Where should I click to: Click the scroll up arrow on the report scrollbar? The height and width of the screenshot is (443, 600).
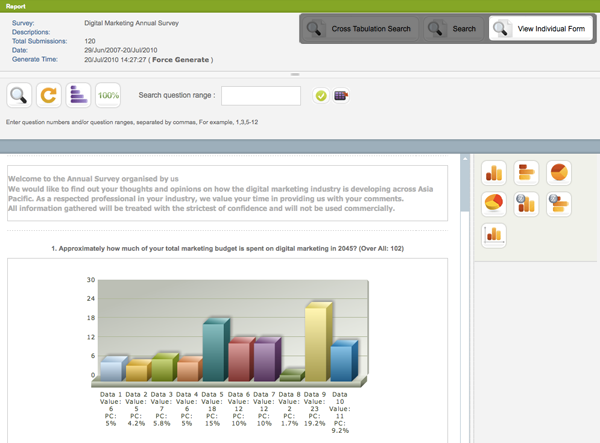[x=465, y=160]
